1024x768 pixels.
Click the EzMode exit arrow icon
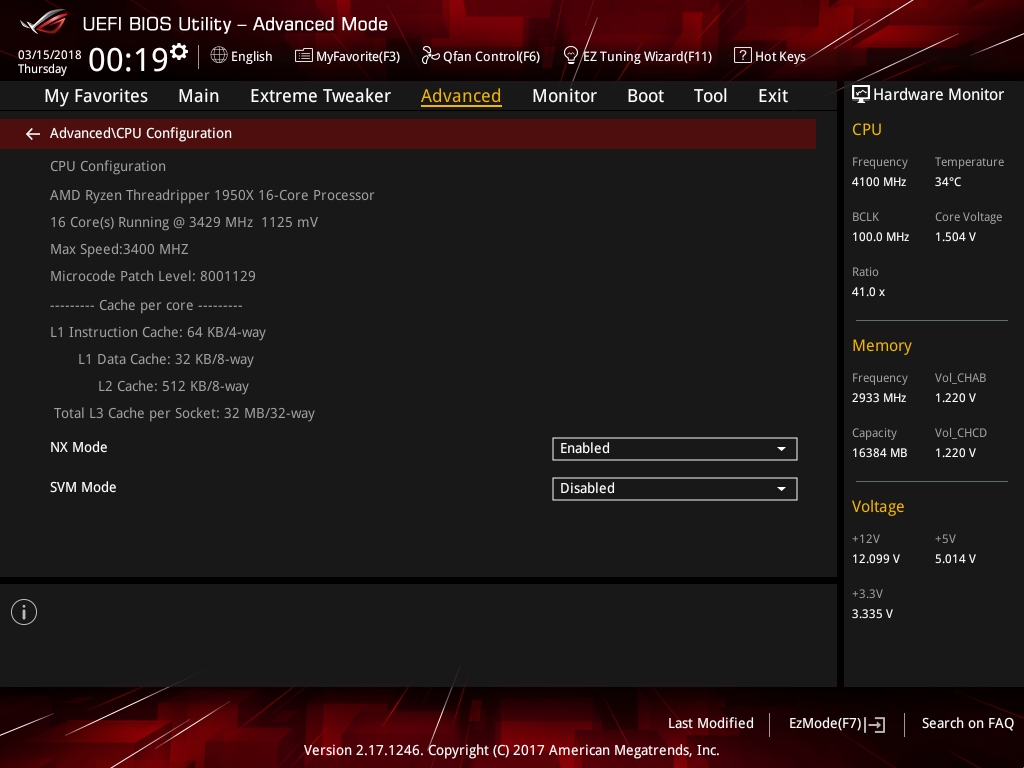pyautogui.click(x=875, y=724)
